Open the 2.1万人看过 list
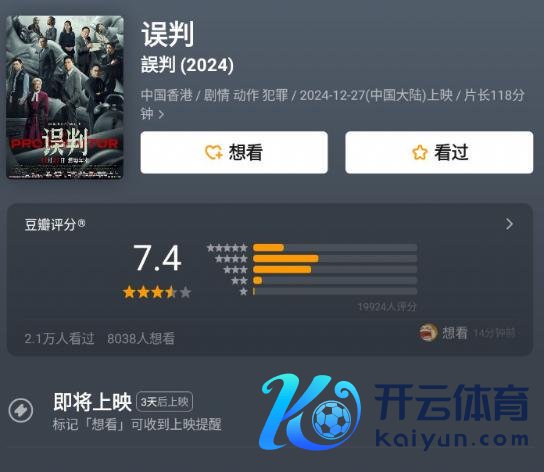The height and width of the screenshot is (472, 544). coord(59,338)
